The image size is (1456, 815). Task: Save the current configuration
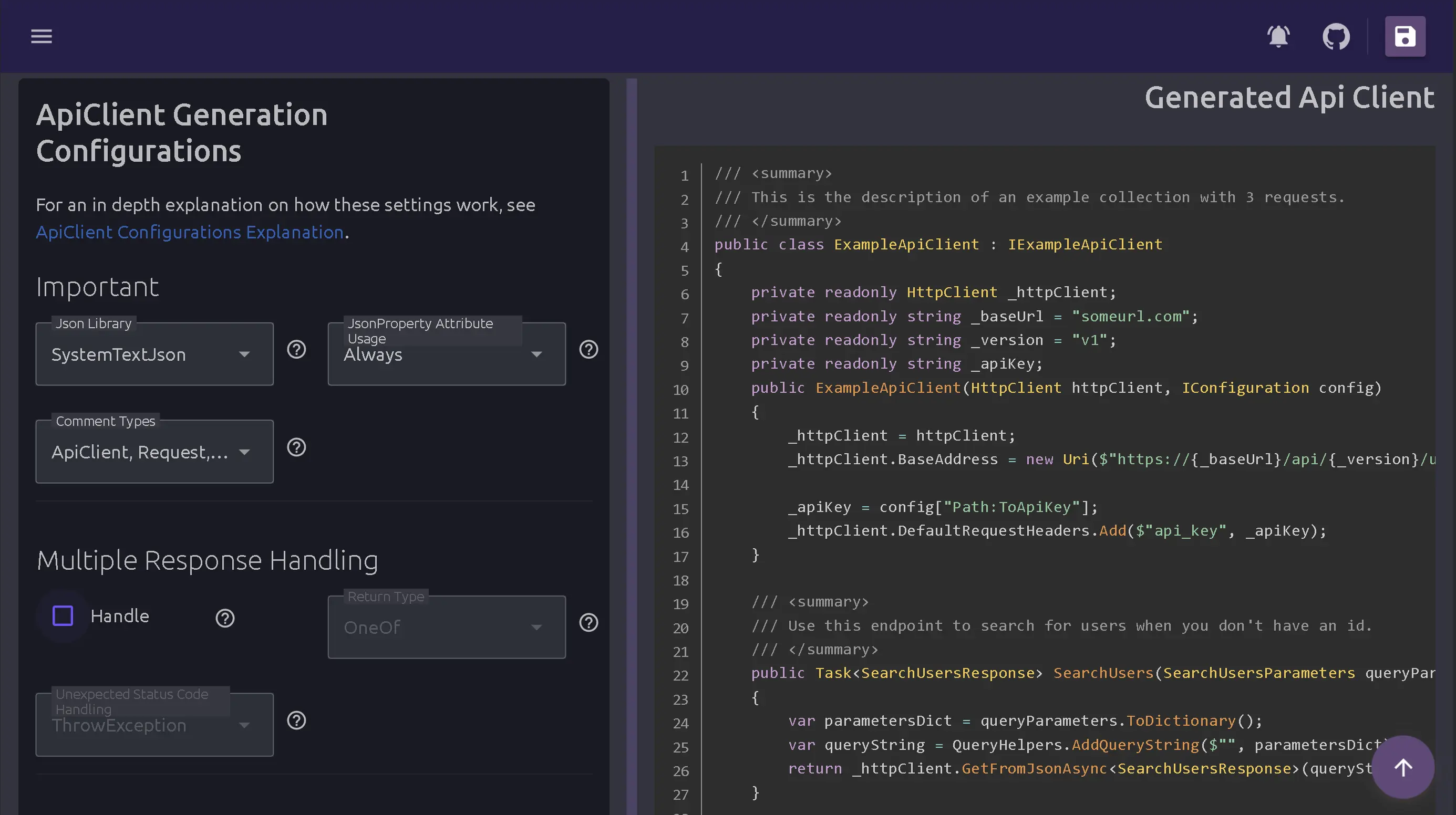pos(1405,36)
